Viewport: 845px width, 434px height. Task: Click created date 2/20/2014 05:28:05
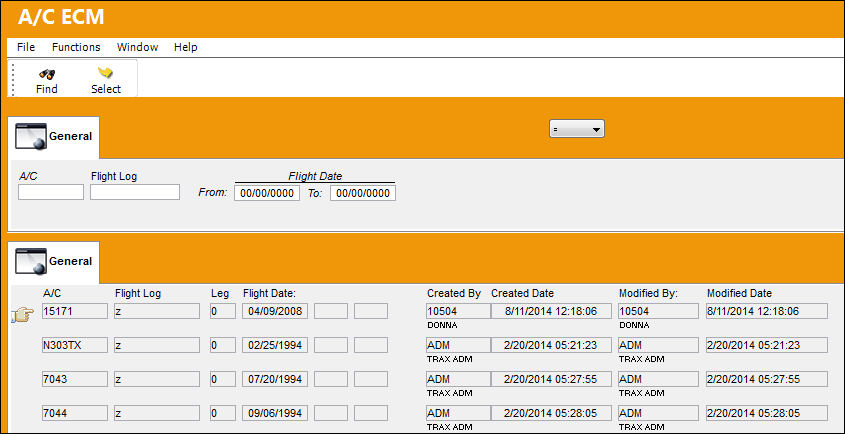[551, 414]
